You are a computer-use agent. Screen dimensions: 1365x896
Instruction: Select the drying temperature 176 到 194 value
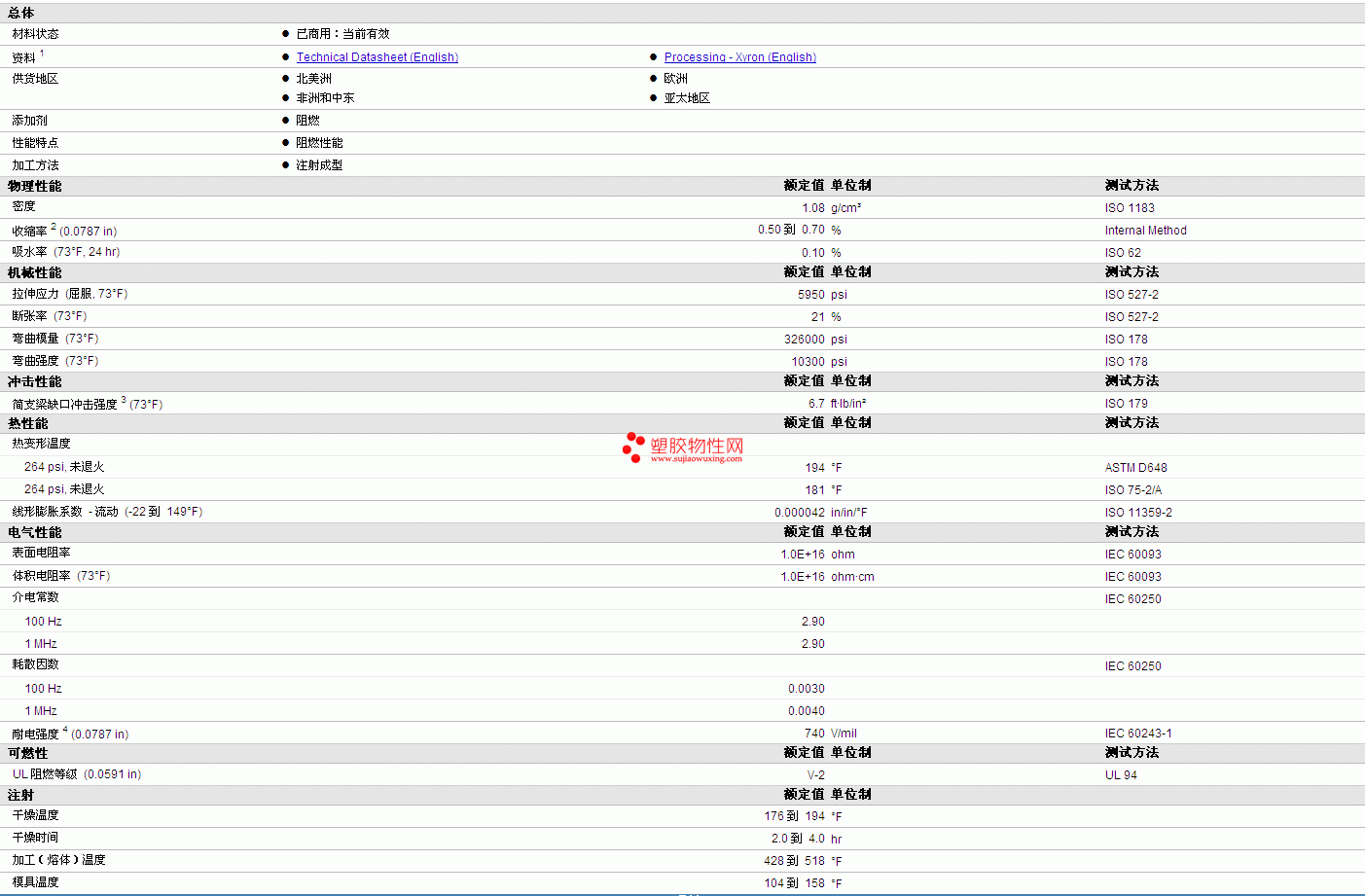(x=794, y=816)
